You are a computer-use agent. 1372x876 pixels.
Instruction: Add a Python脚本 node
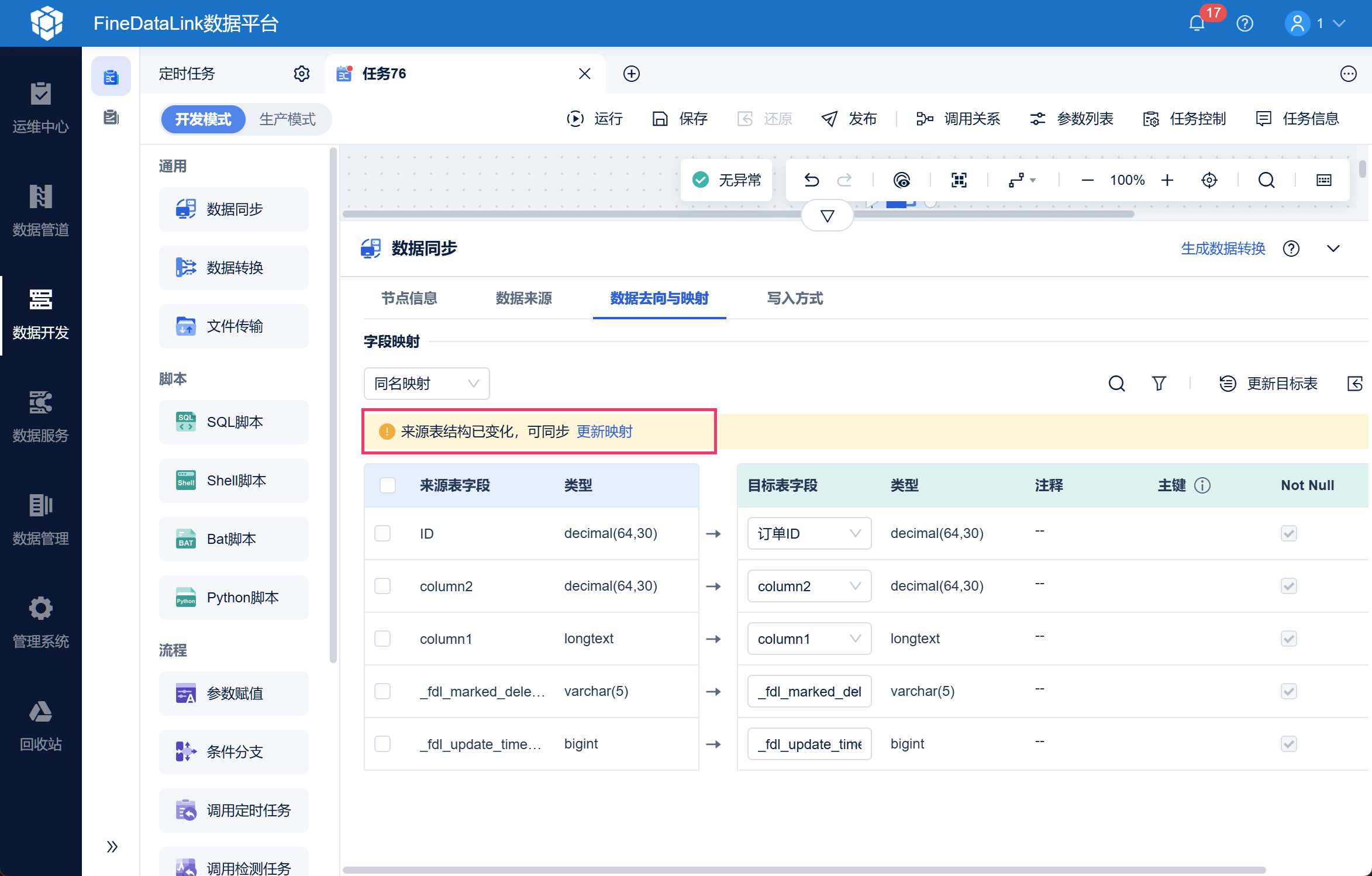(233, 598)
